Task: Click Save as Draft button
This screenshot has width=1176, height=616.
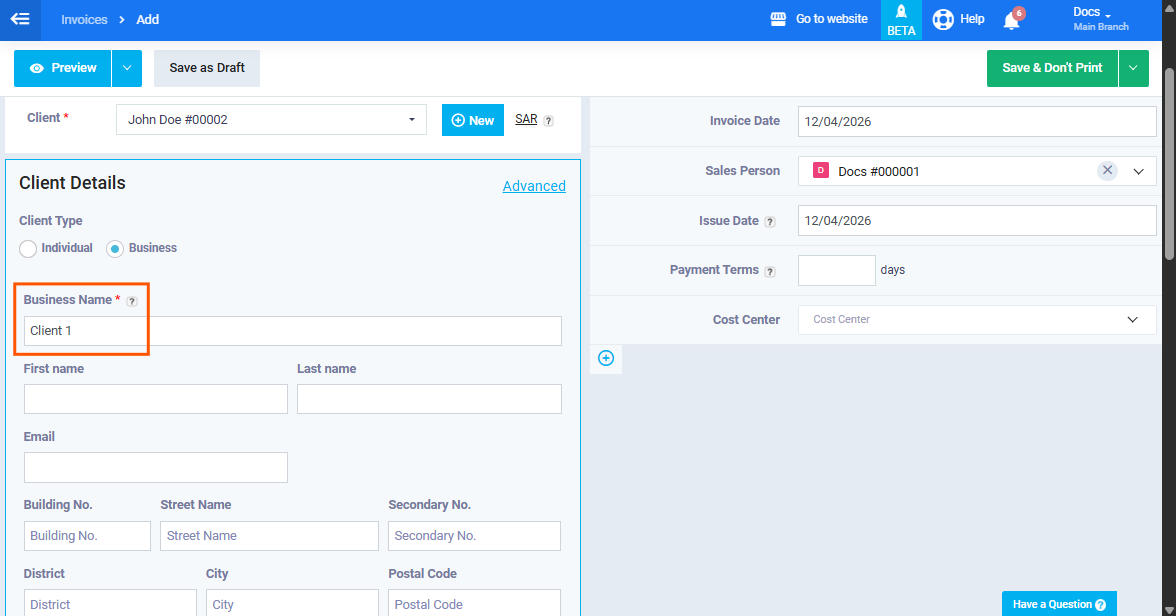Action: click(x=207, y=68)
